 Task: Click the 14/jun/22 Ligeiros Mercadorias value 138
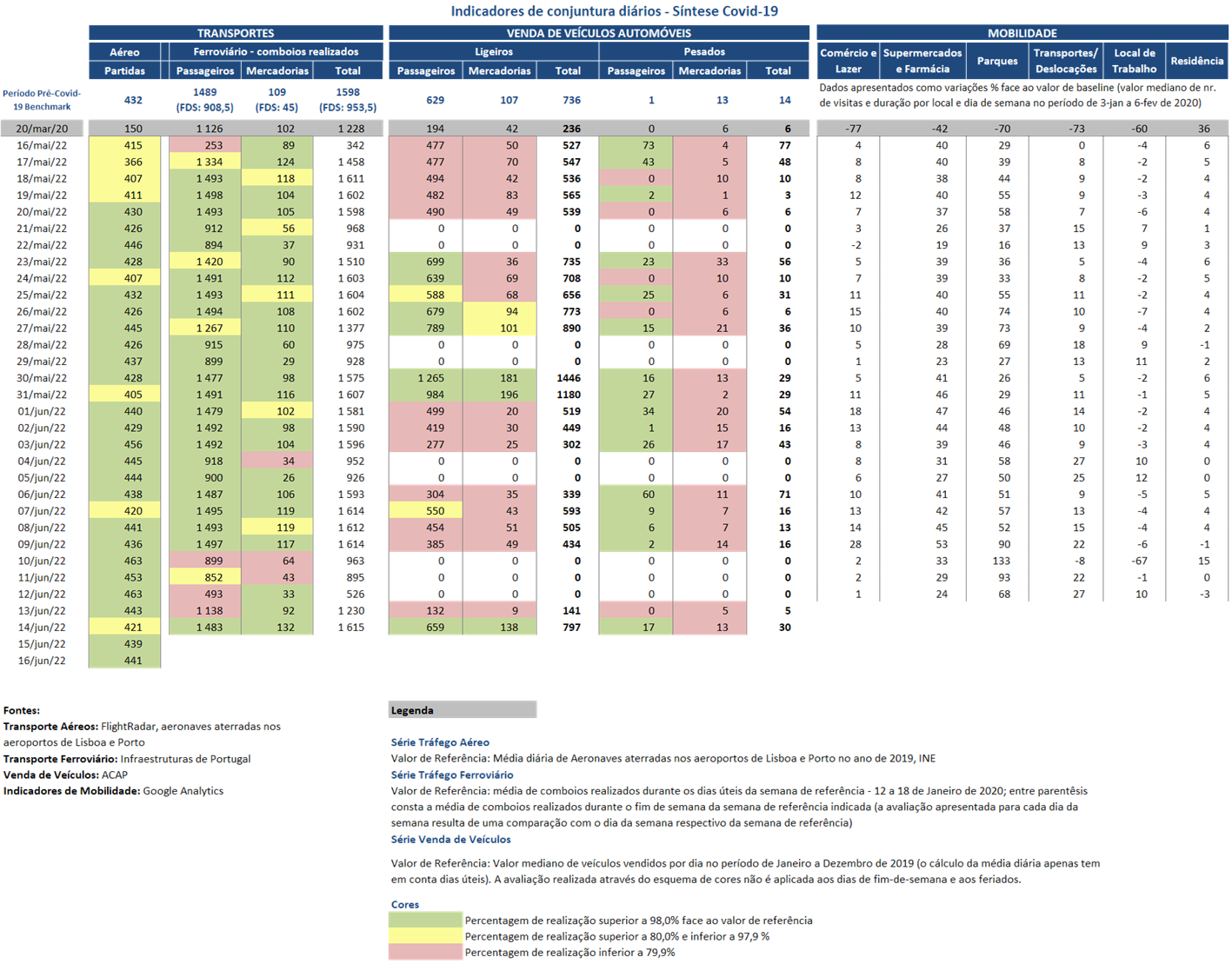pos(500,628)
